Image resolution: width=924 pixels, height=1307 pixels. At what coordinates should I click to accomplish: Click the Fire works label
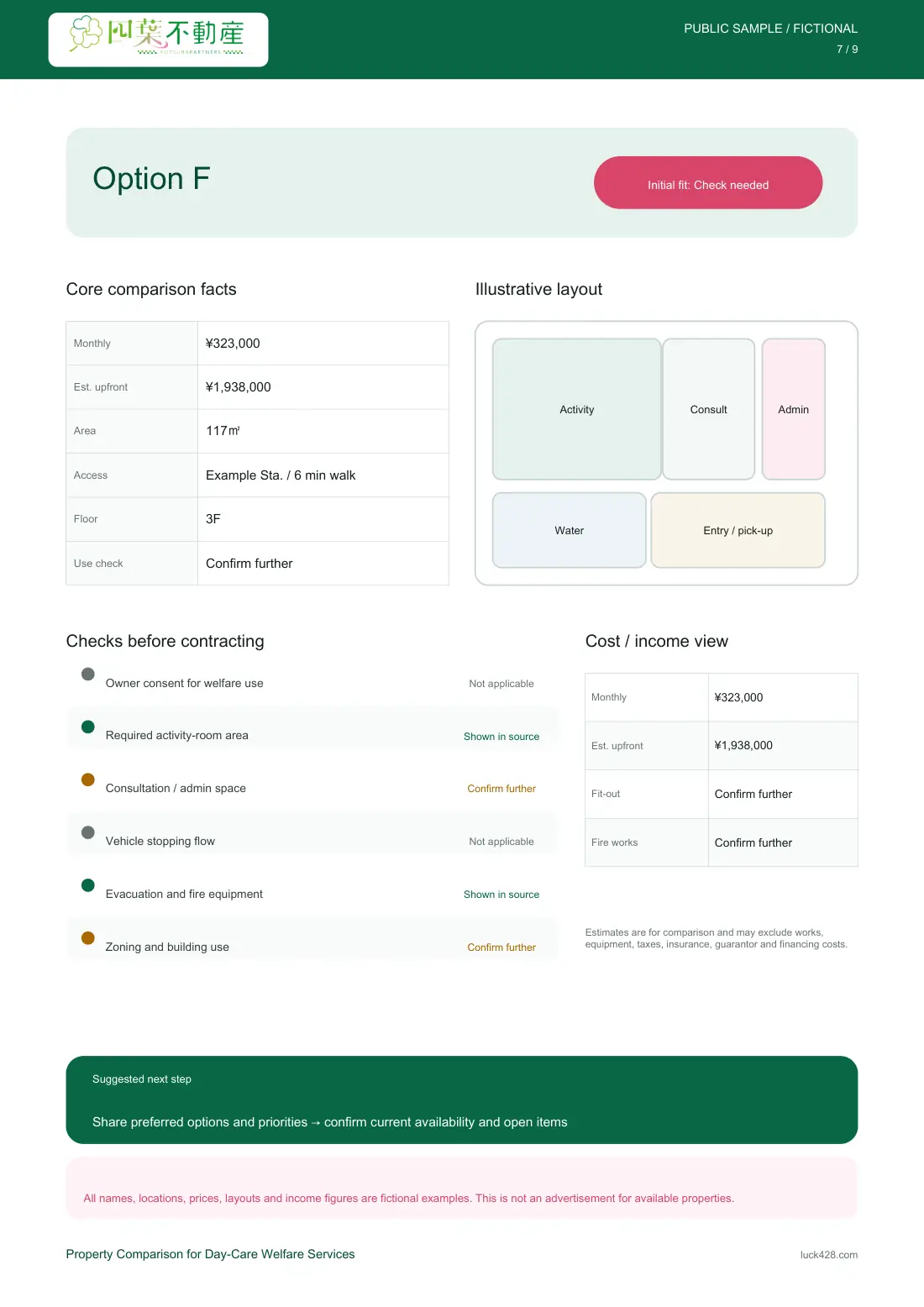[x=615, y=842]
